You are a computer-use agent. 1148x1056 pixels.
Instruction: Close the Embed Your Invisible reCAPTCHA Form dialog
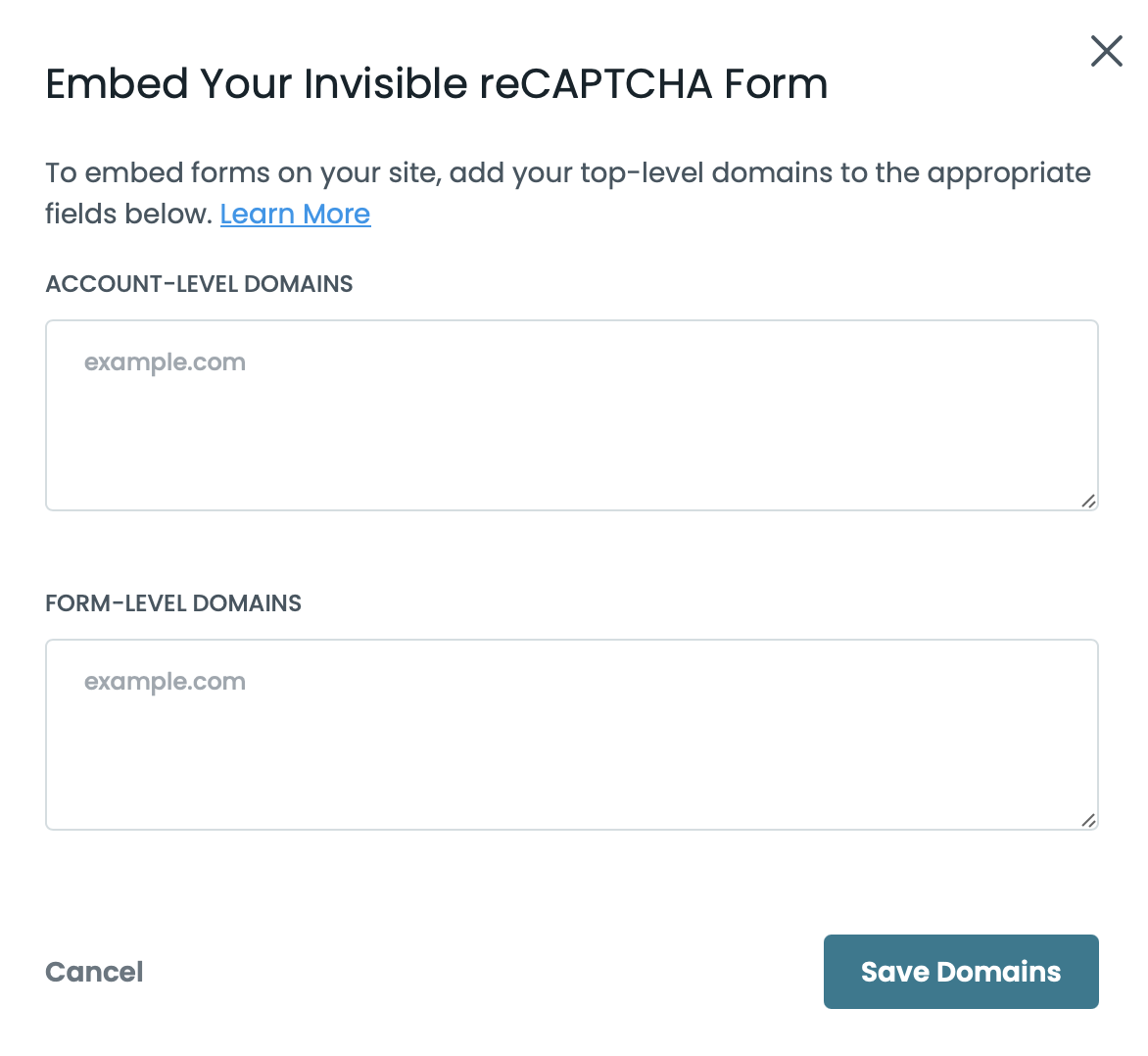point(1106,51)
